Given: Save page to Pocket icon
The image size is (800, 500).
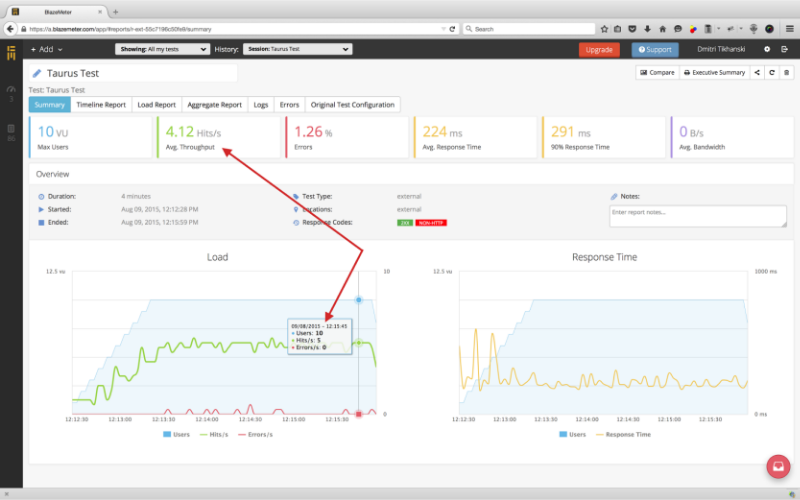Looking at the screenshot, I should coord(632,29).
